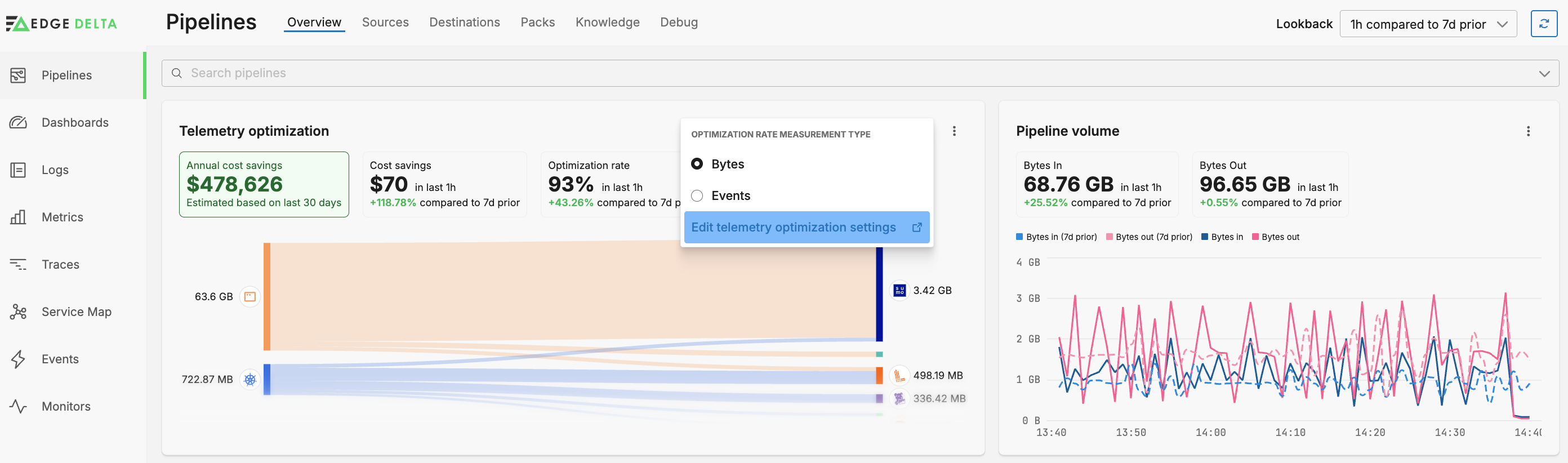Toggle Bytes in (7d prior) legend series
This screenshot has width=1568, height=463.
point(1056,237)
